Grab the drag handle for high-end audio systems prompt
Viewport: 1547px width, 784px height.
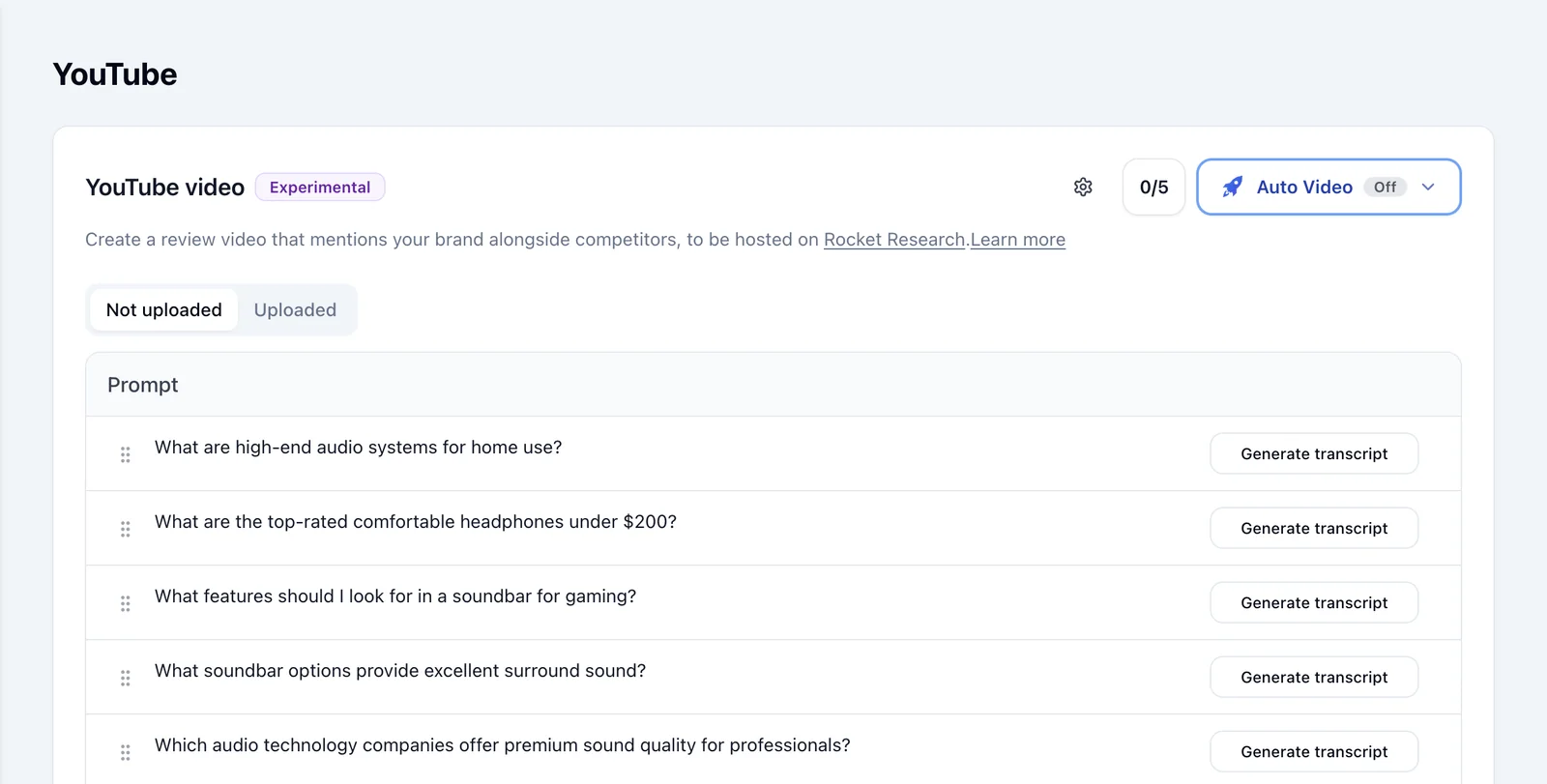coord(125,454)
